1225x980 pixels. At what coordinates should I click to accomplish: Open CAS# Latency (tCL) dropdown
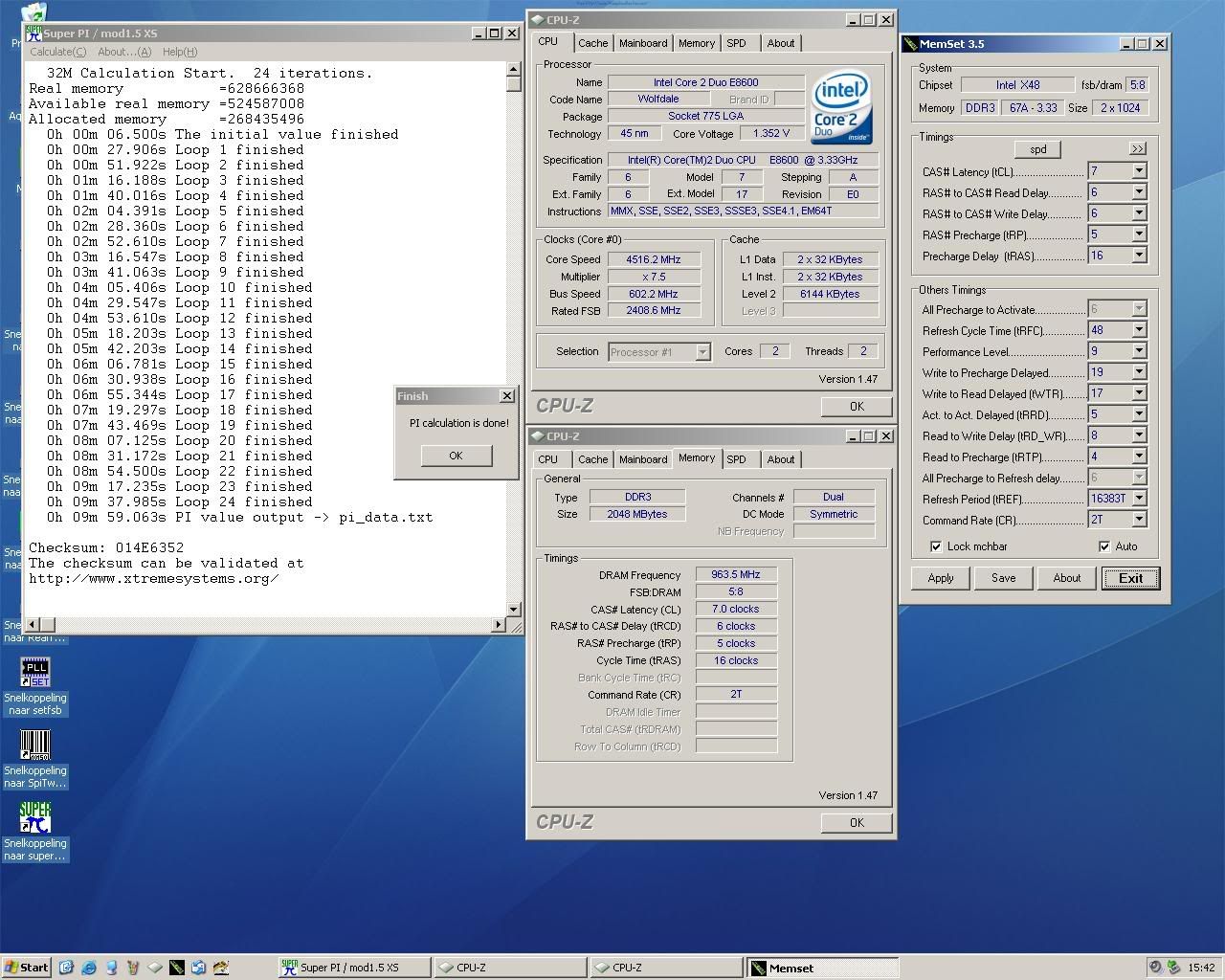coord(1139,171)
